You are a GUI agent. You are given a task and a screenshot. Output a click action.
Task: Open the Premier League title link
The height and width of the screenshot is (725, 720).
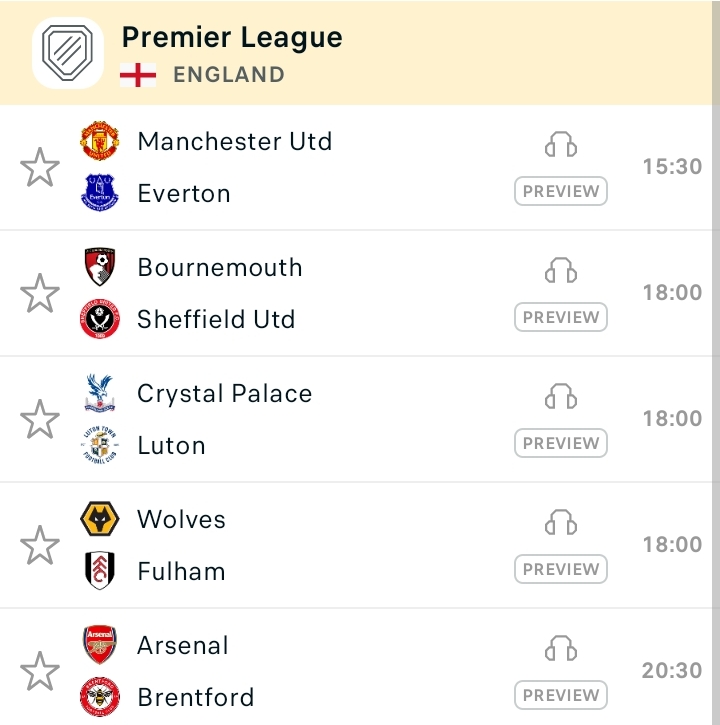tap(232, 38)
